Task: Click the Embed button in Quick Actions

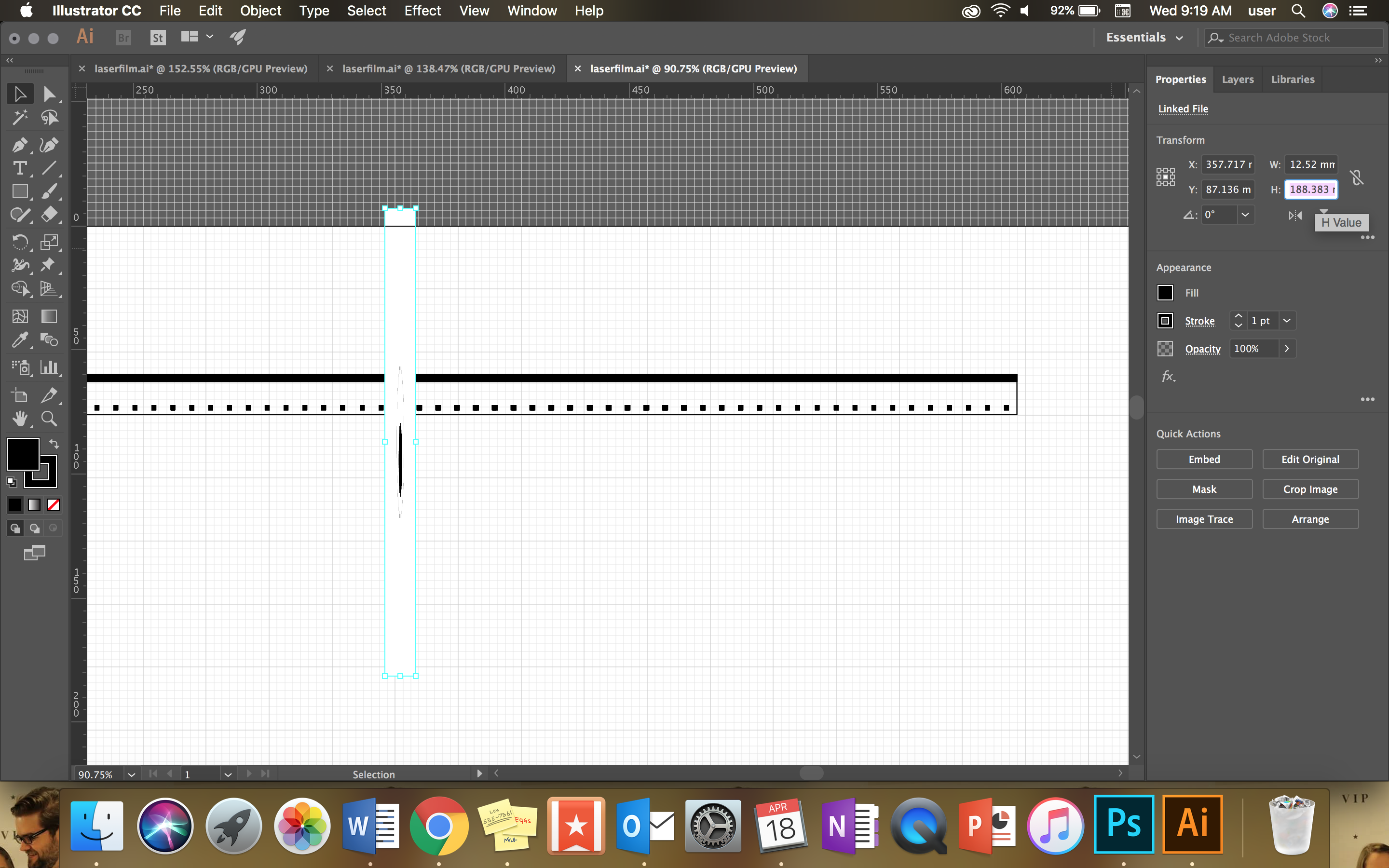Action: [x=1203, y=459]
